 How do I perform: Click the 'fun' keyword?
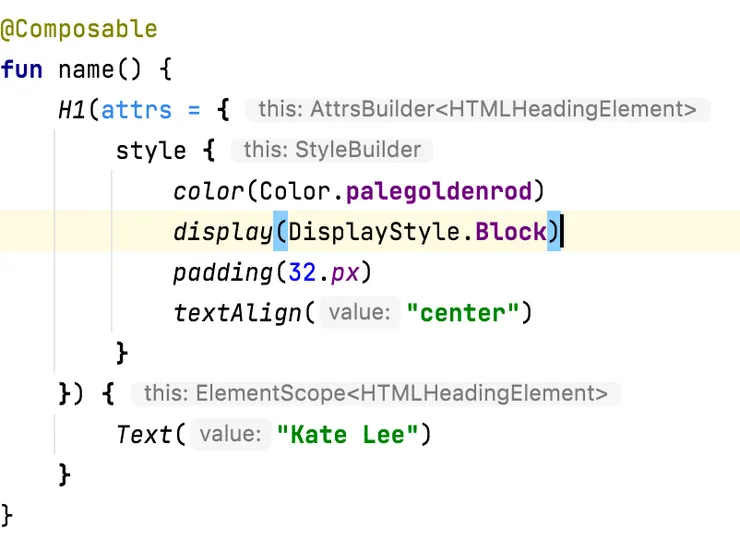pos(22,70)
